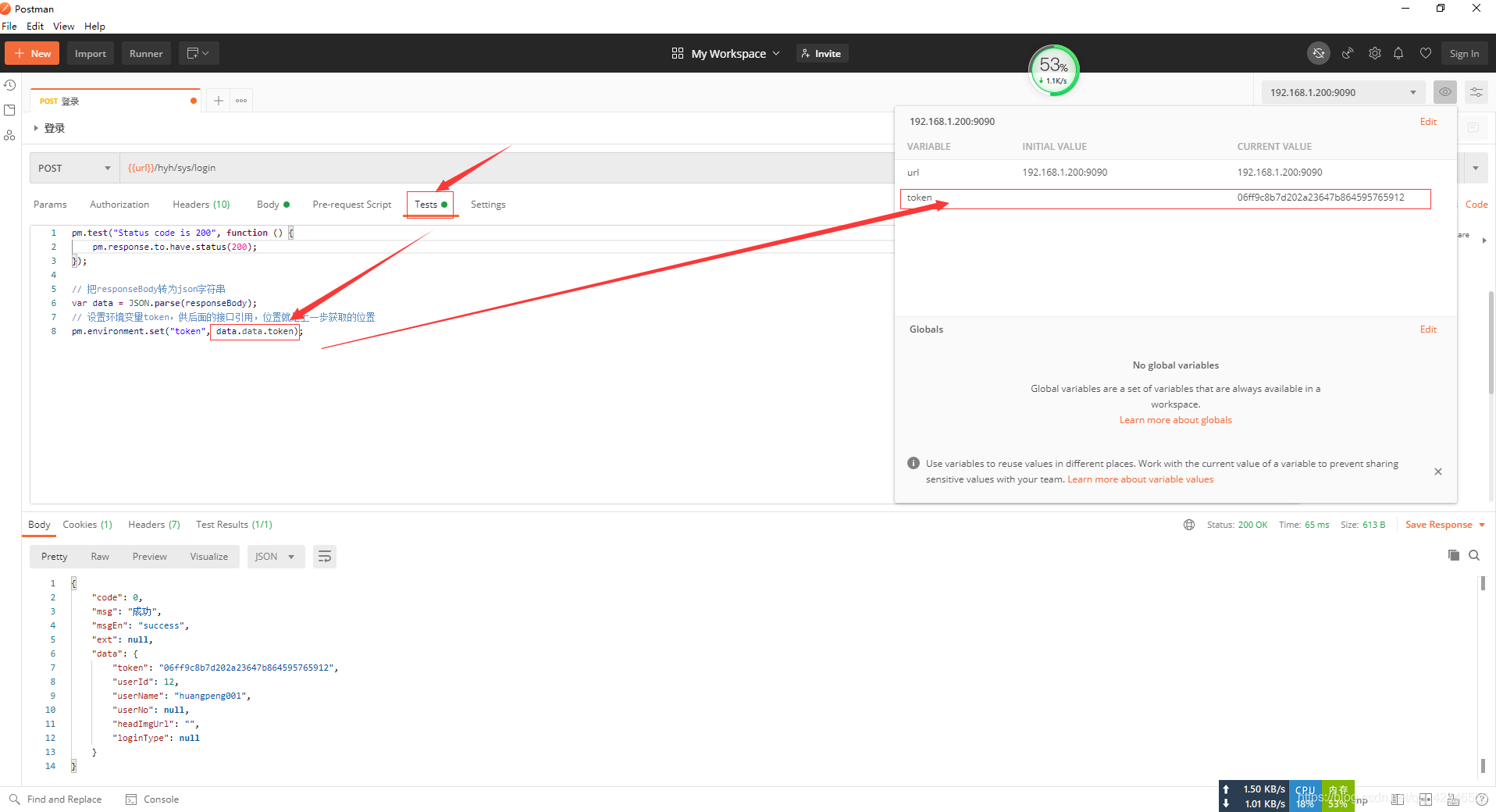Add a new request tab with plus

pos(219,100)
